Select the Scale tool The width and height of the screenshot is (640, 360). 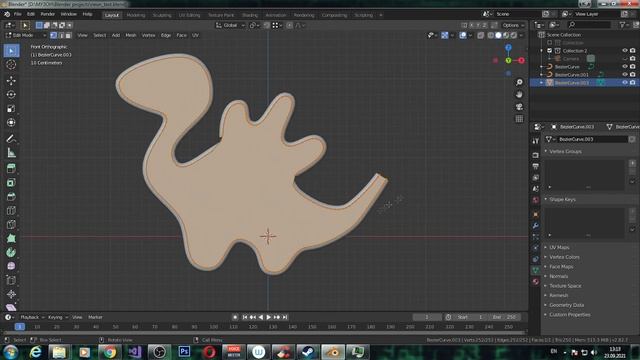coord(11,109)
